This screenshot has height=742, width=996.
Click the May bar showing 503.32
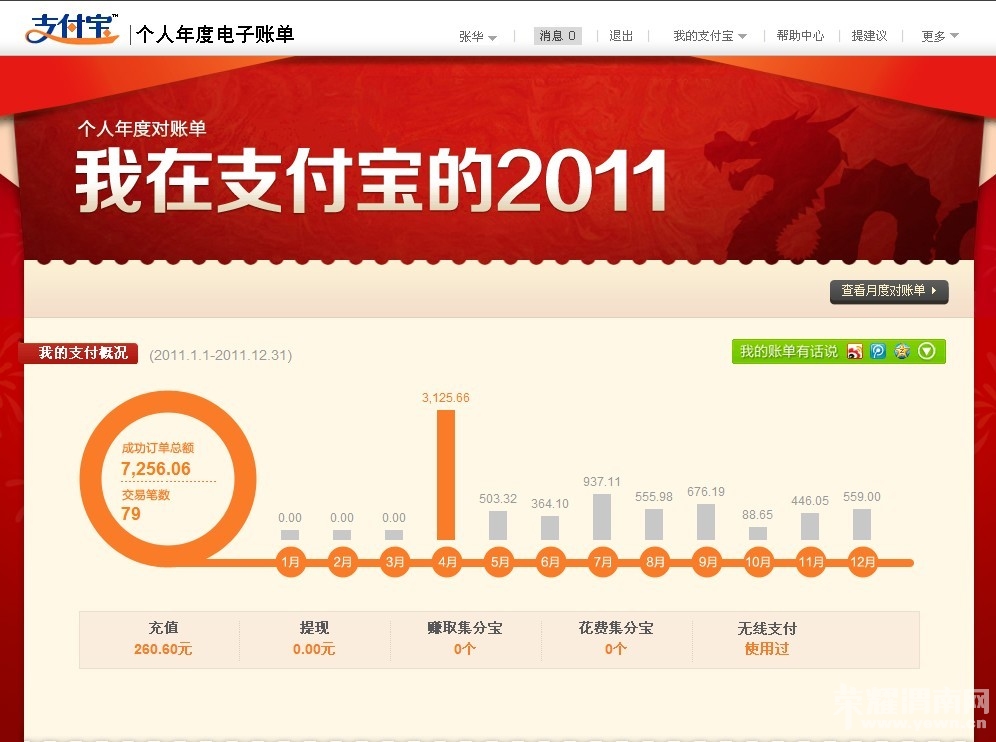[498, 525]
